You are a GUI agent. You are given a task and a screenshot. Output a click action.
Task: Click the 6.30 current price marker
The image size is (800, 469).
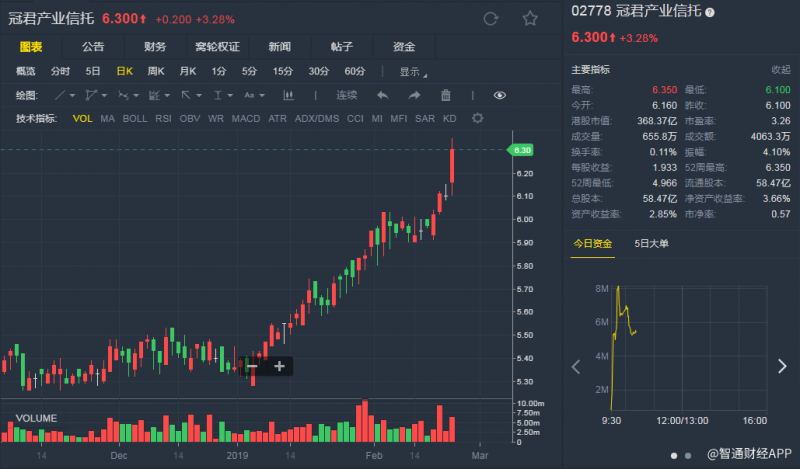click(x=520, y=150)
